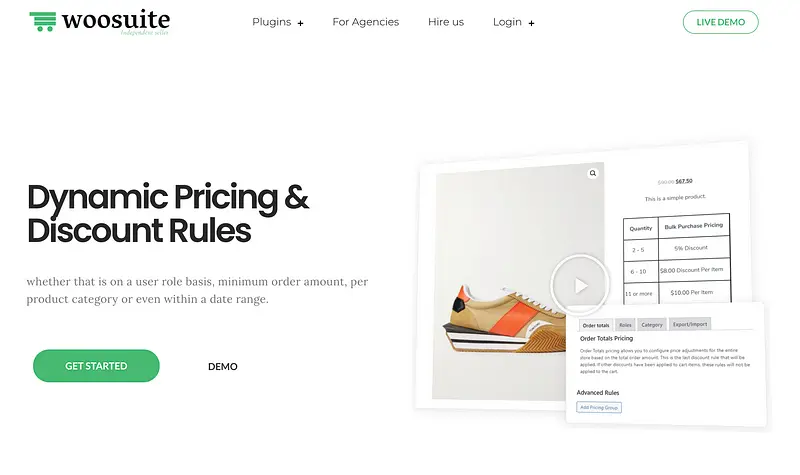Image resolution: width=800 pixels, height=475 pixels.
Task: Open the Plugins menu
Action: point(271,22)
